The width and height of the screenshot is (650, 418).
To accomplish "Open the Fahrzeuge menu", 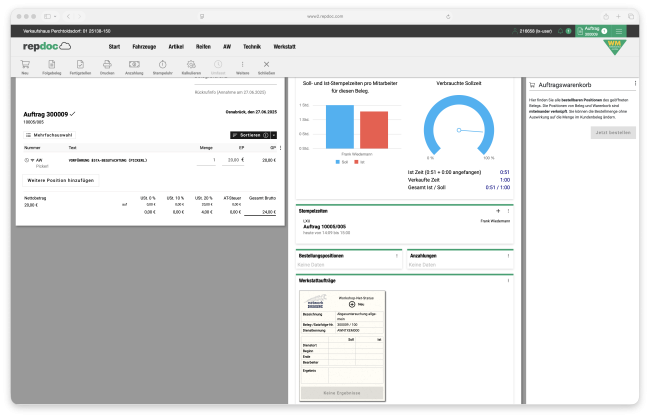I will coord(144,46).
